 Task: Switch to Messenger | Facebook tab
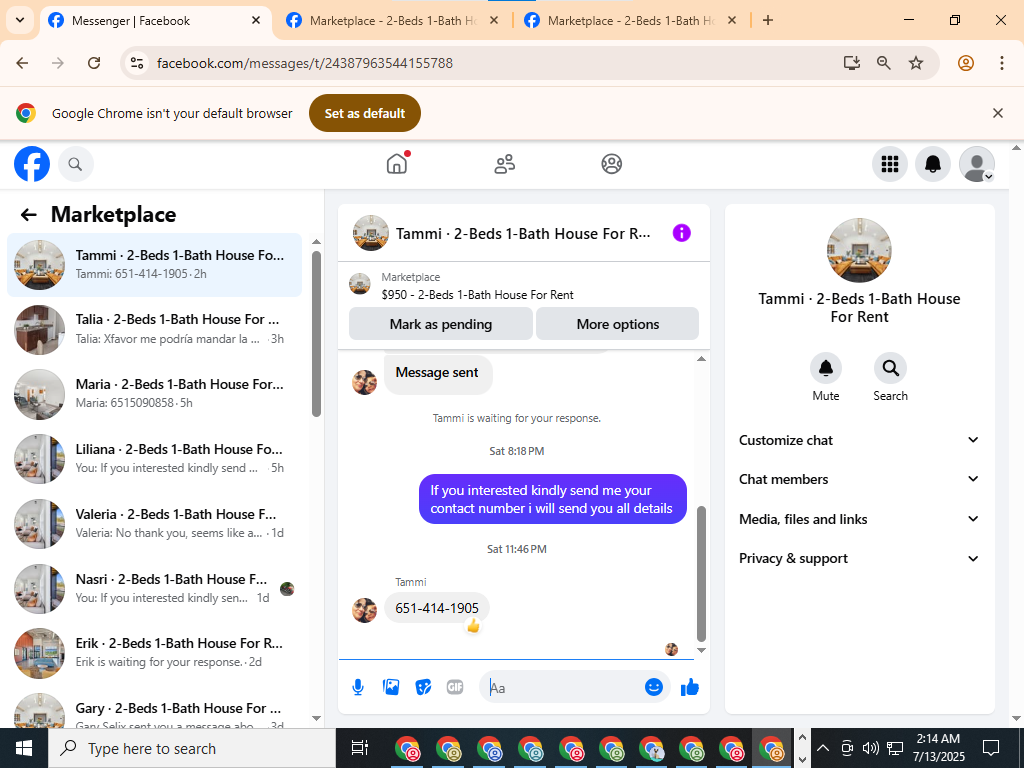(155, 21)
